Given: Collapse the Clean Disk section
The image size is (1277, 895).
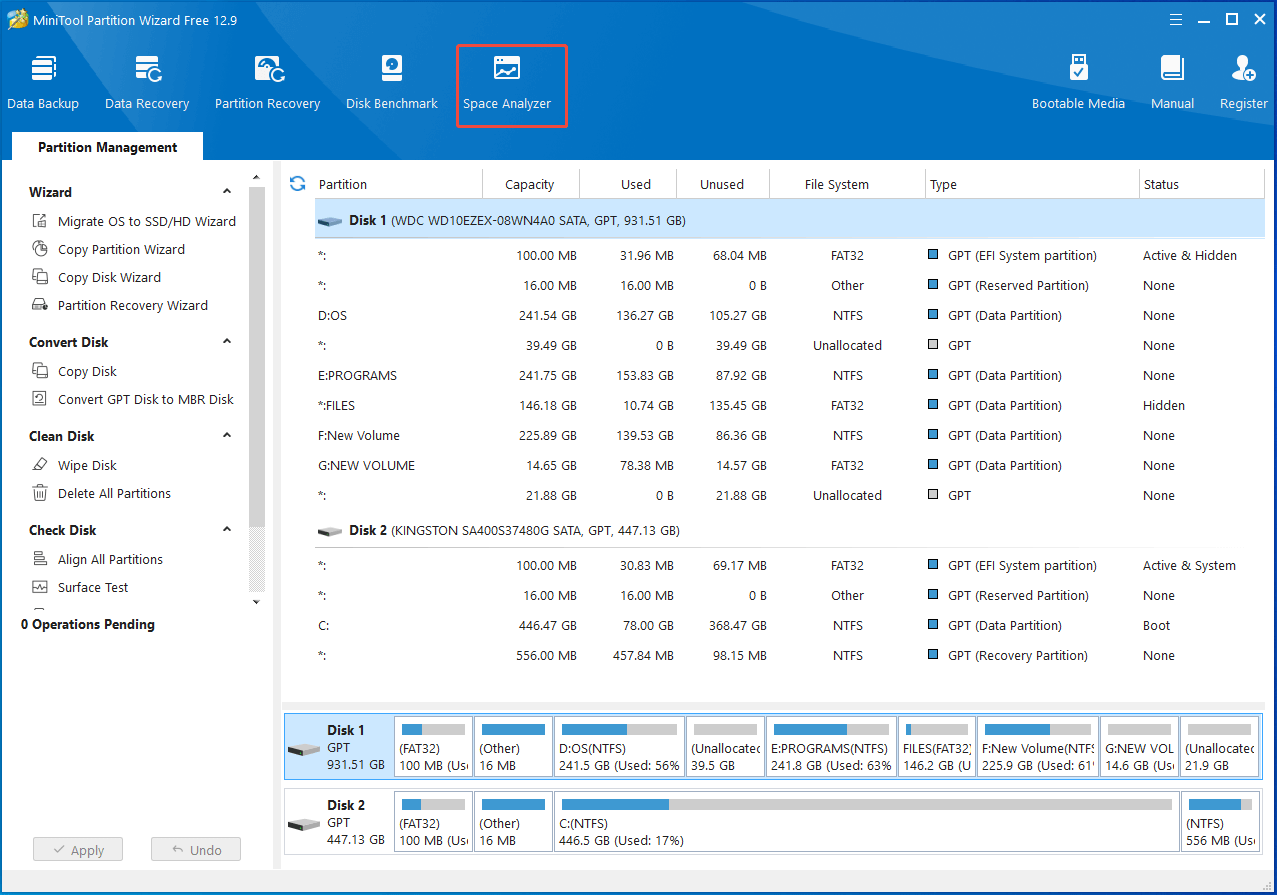Looking at the screenshot, I should coord(227,435).
